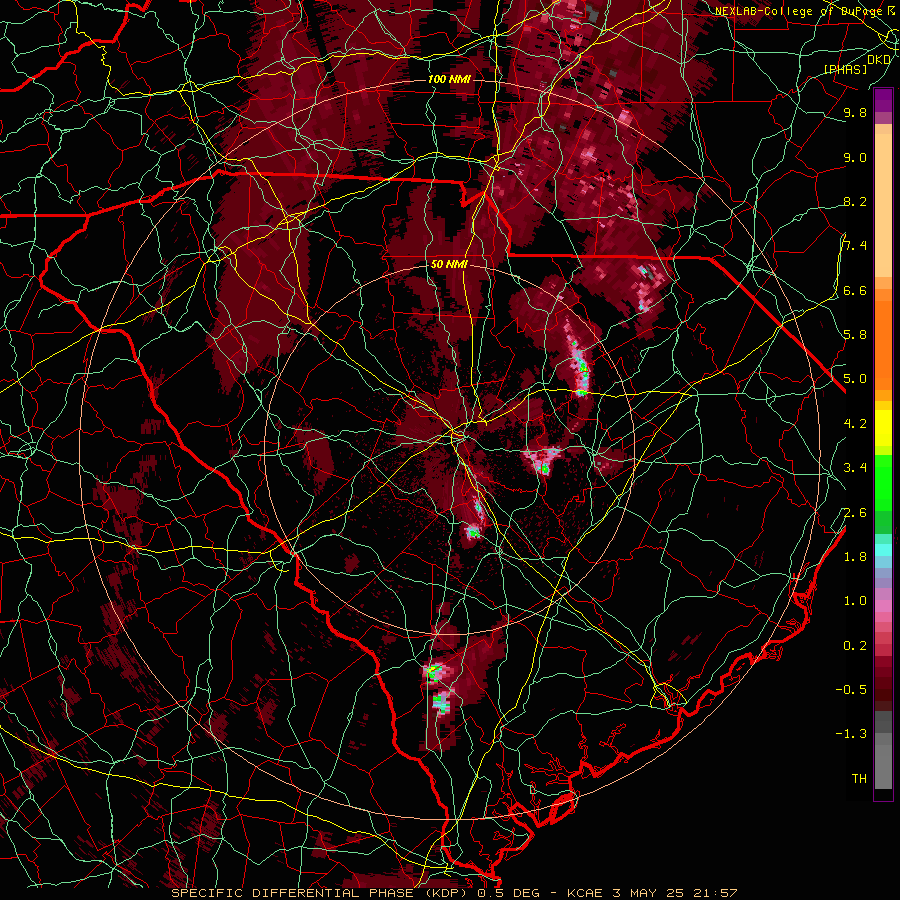This screenshot has width=900, height=900.
Task: Click the 8.2 legend value
Action: click(855, 201)
